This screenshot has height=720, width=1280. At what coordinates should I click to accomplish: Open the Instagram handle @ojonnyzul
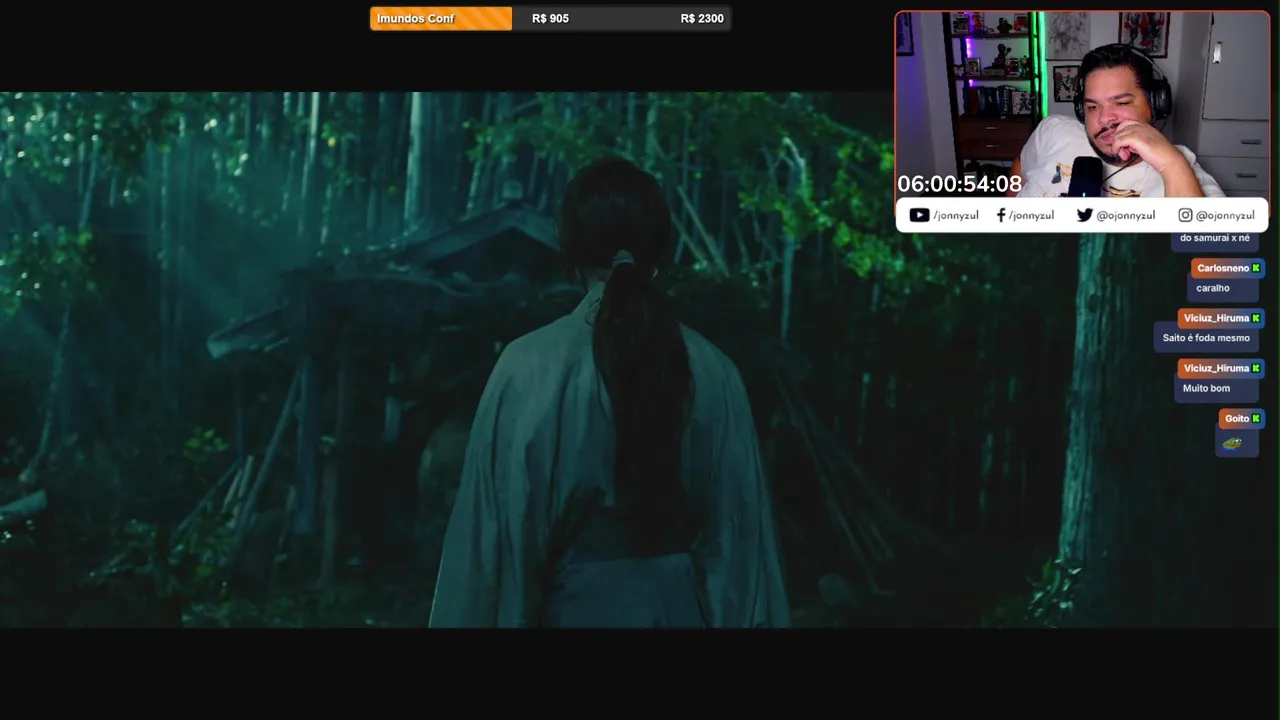[x=1225, y=215]
